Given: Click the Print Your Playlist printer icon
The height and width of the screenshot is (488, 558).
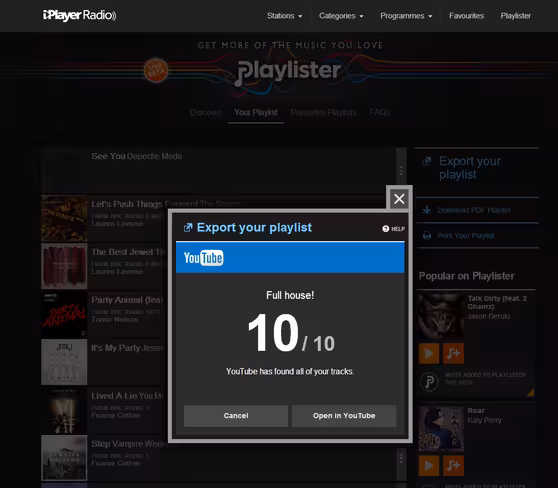Looking at the screenshot, I should point(427,236).
